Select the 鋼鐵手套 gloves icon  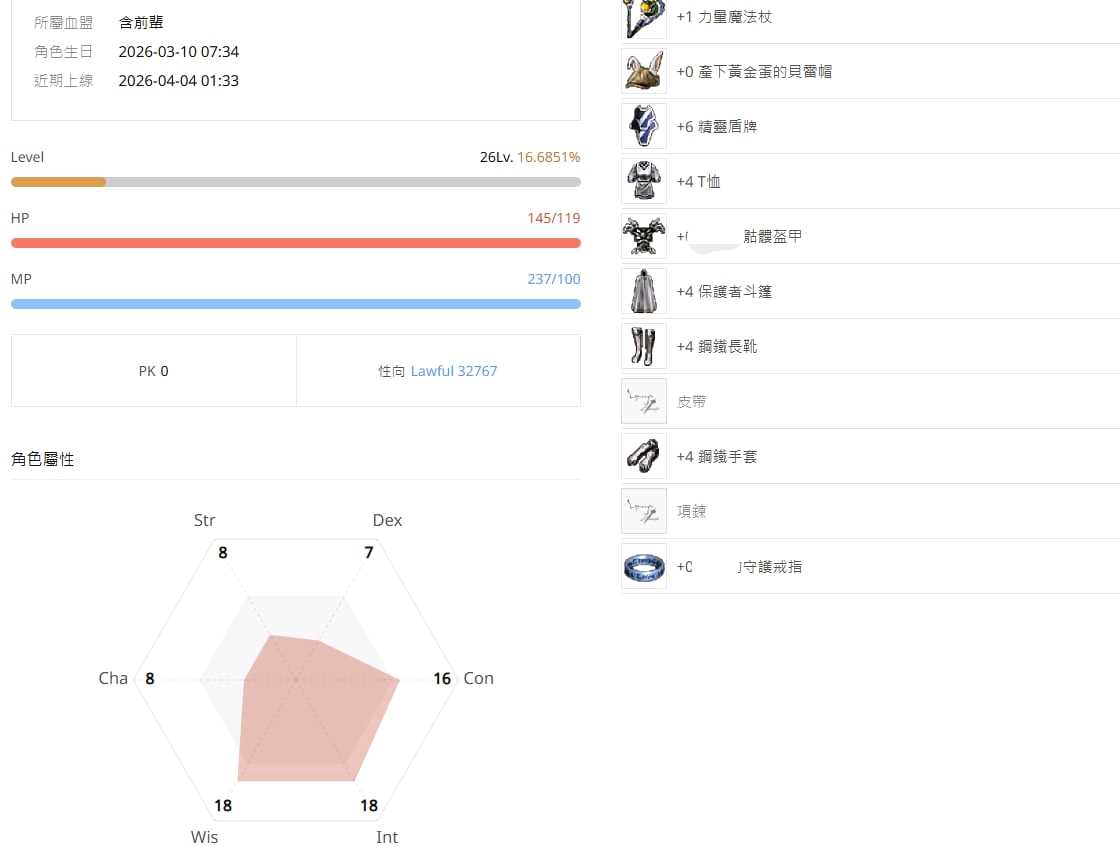tap(644, 457)
